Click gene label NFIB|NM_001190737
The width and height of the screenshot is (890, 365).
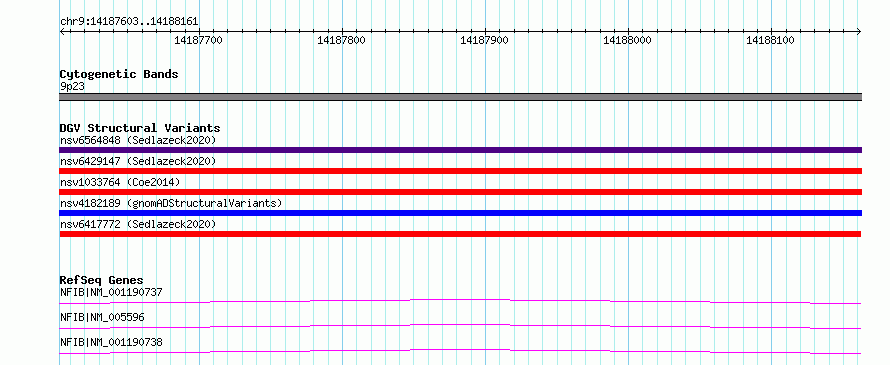(111, 292)
